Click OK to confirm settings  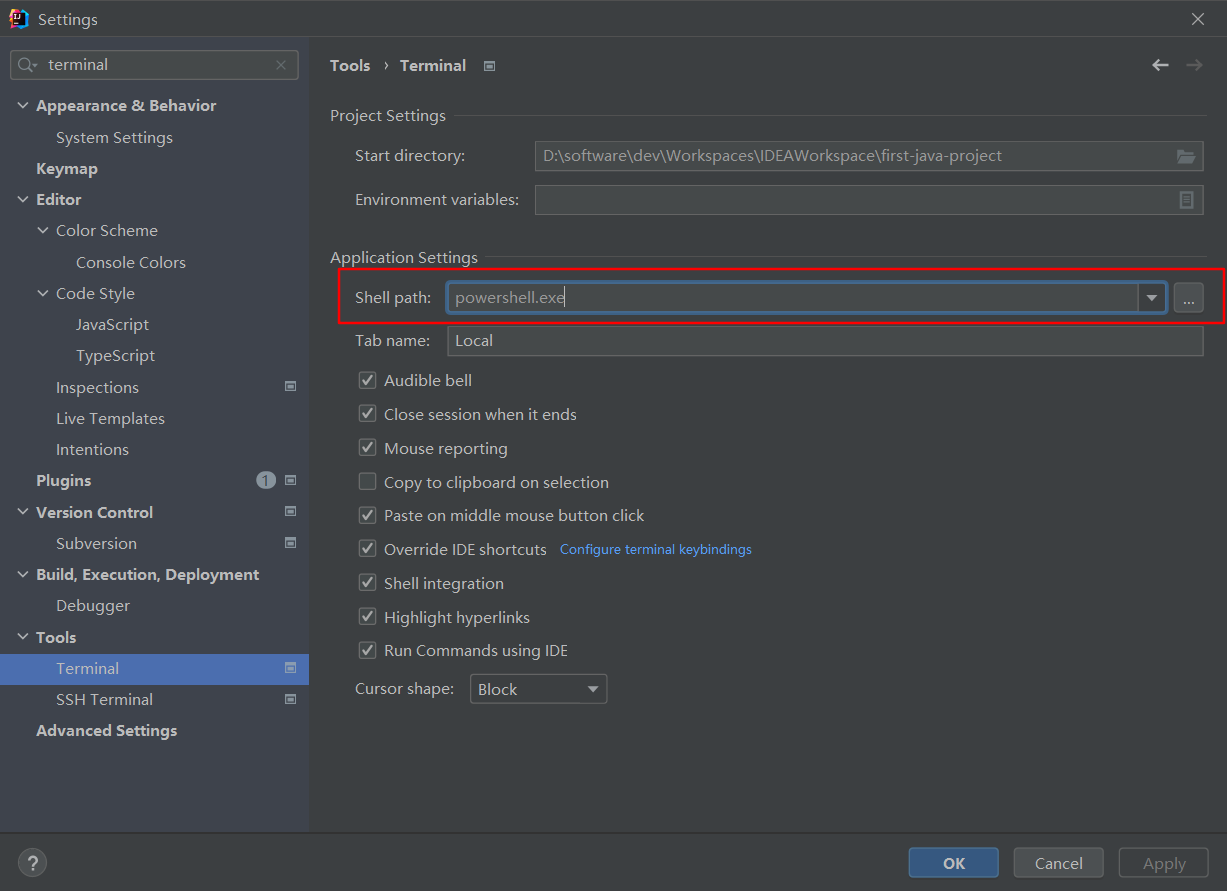coord(953,863)
